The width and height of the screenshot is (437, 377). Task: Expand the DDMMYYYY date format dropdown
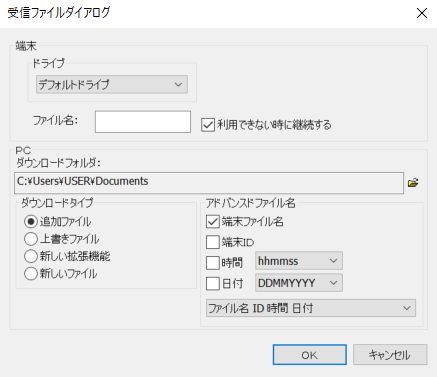click(299, 283)
